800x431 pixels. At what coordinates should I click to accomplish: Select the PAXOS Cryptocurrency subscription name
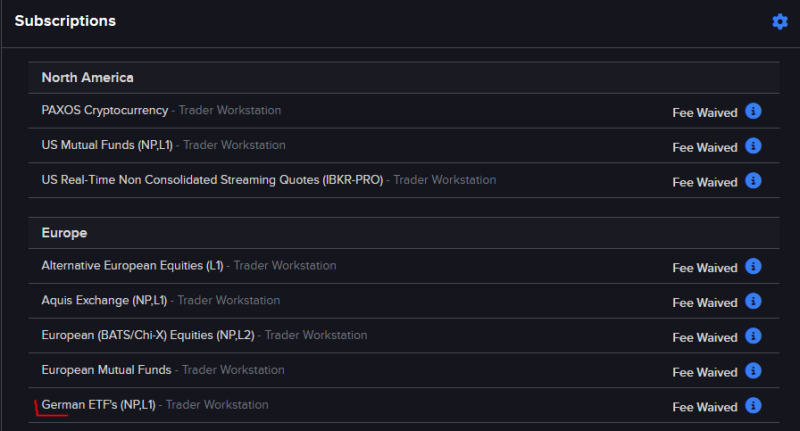tap(105, 110)
